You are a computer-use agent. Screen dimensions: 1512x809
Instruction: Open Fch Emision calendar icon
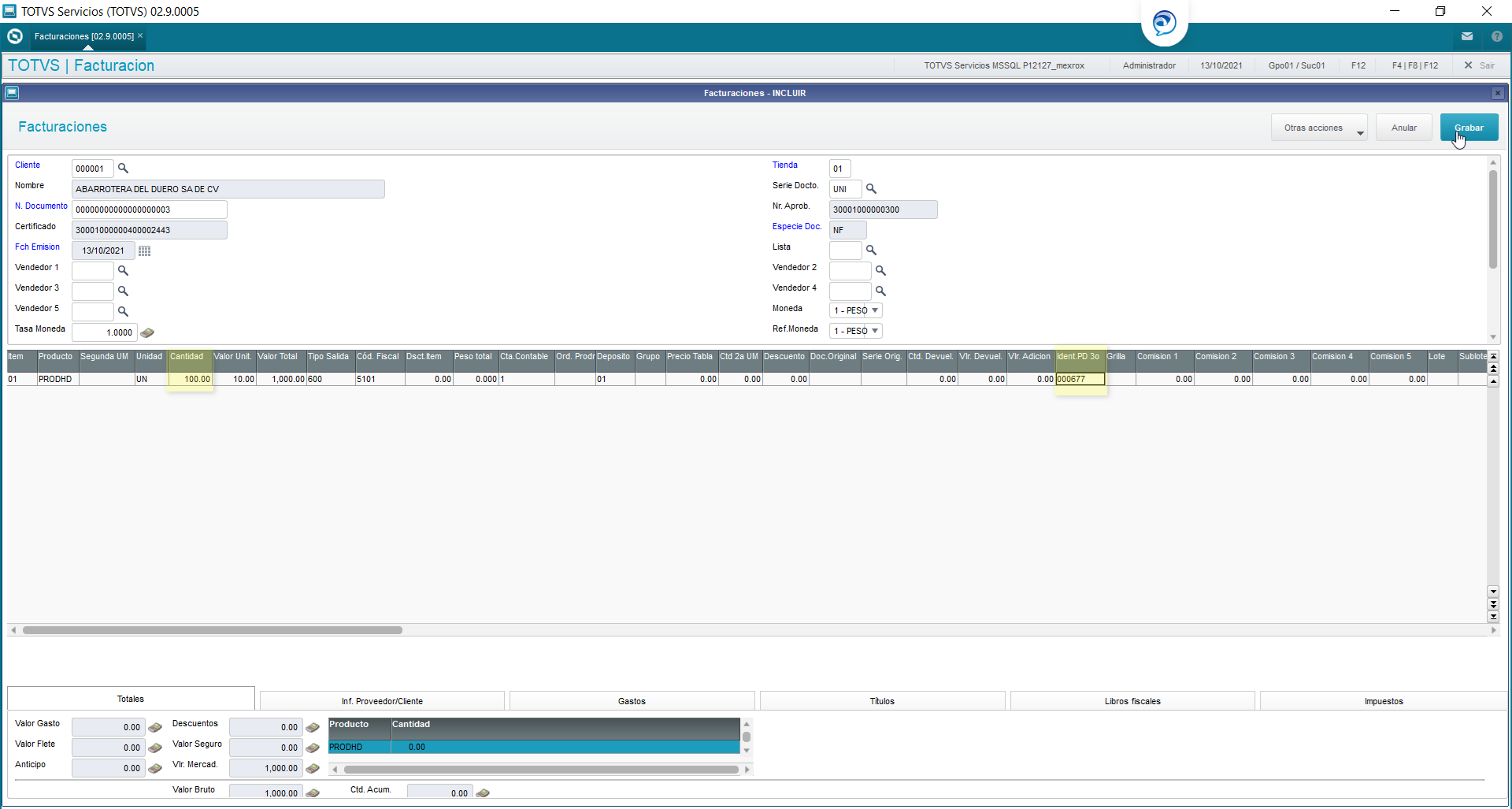(145, 250)
